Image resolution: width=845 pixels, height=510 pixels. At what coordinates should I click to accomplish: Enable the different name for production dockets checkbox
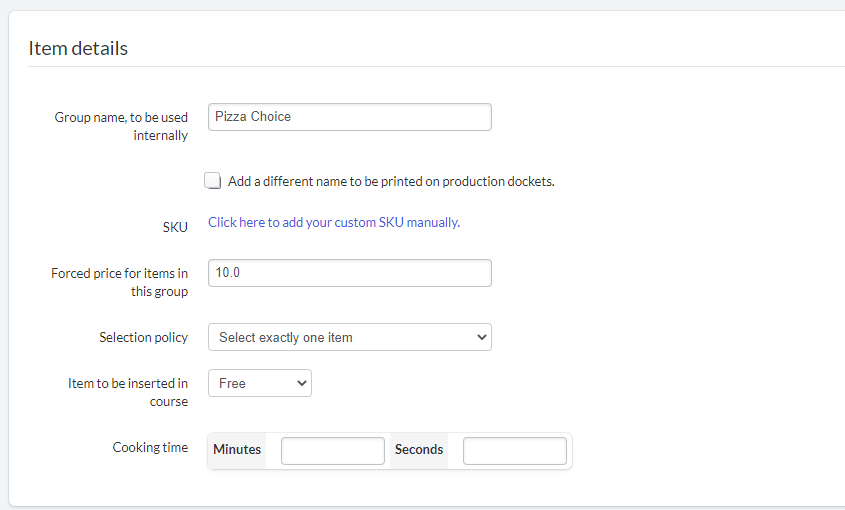pos(213,181)
